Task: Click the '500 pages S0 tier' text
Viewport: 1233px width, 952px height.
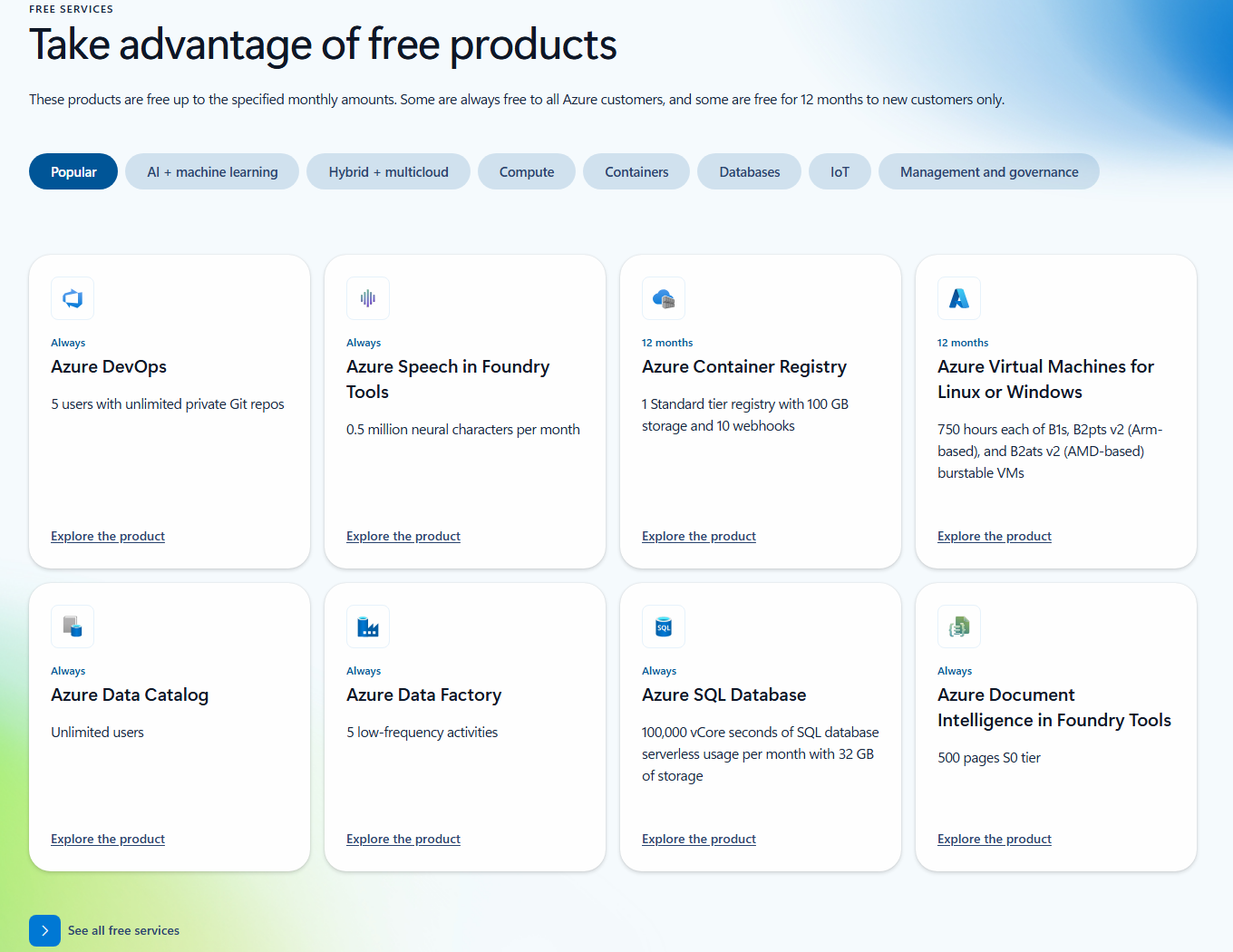Action: 989,757
